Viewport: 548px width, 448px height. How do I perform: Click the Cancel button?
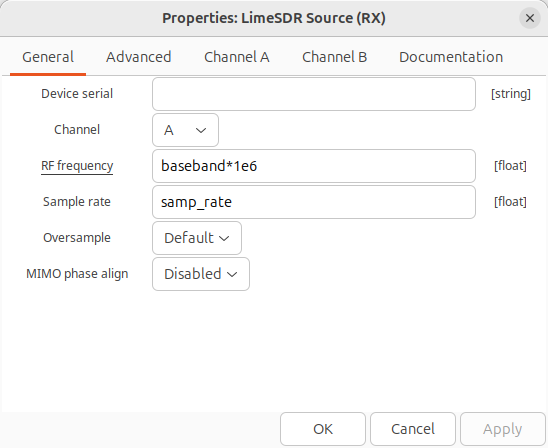tap(413, 429)
